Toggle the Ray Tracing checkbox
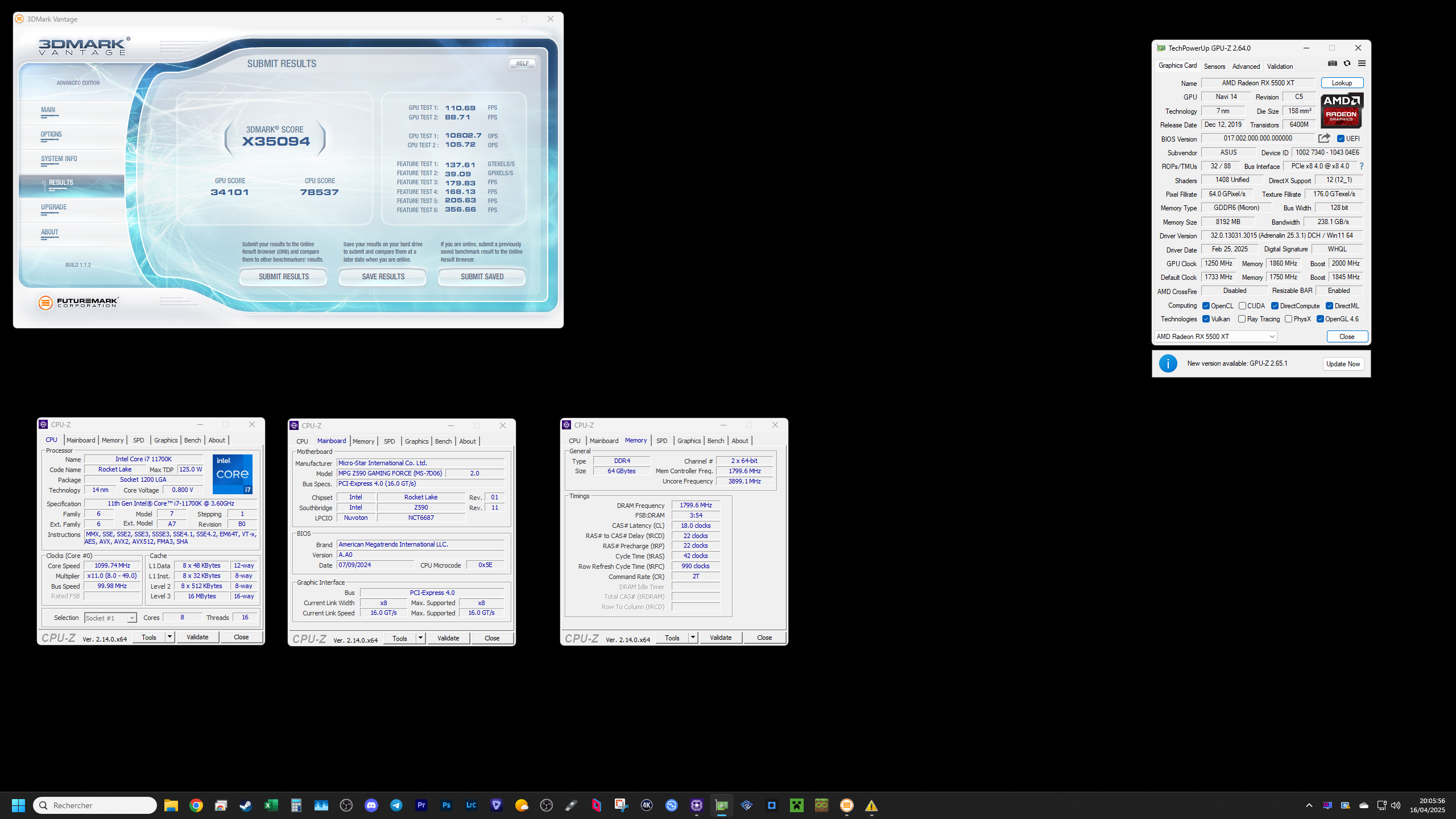 tap(1242, 319)
